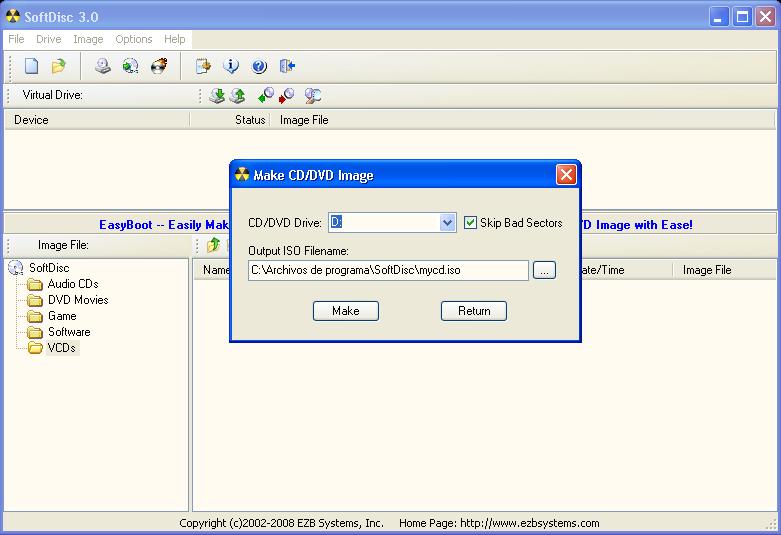Click the browse "..." button for output file
The height and width of the screenshot is (535, 781).
click(x=544, y=270)
